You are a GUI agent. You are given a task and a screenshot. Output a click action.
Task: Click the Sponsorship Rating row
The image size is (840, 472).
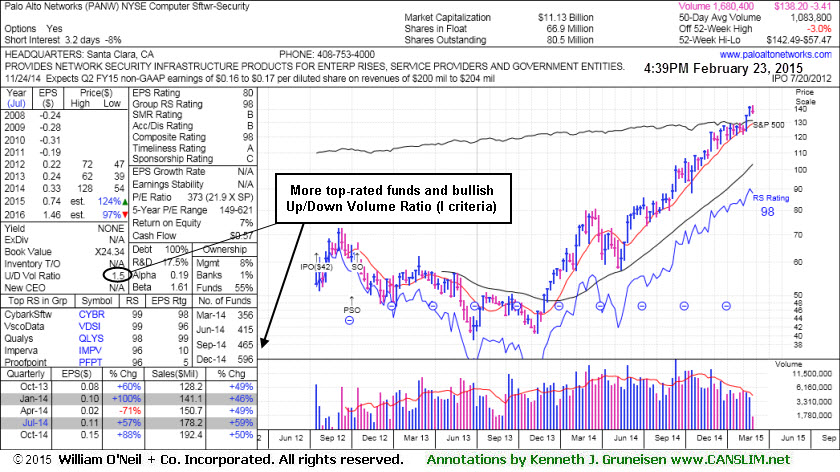pyautogui.click(x=193, y=159)
